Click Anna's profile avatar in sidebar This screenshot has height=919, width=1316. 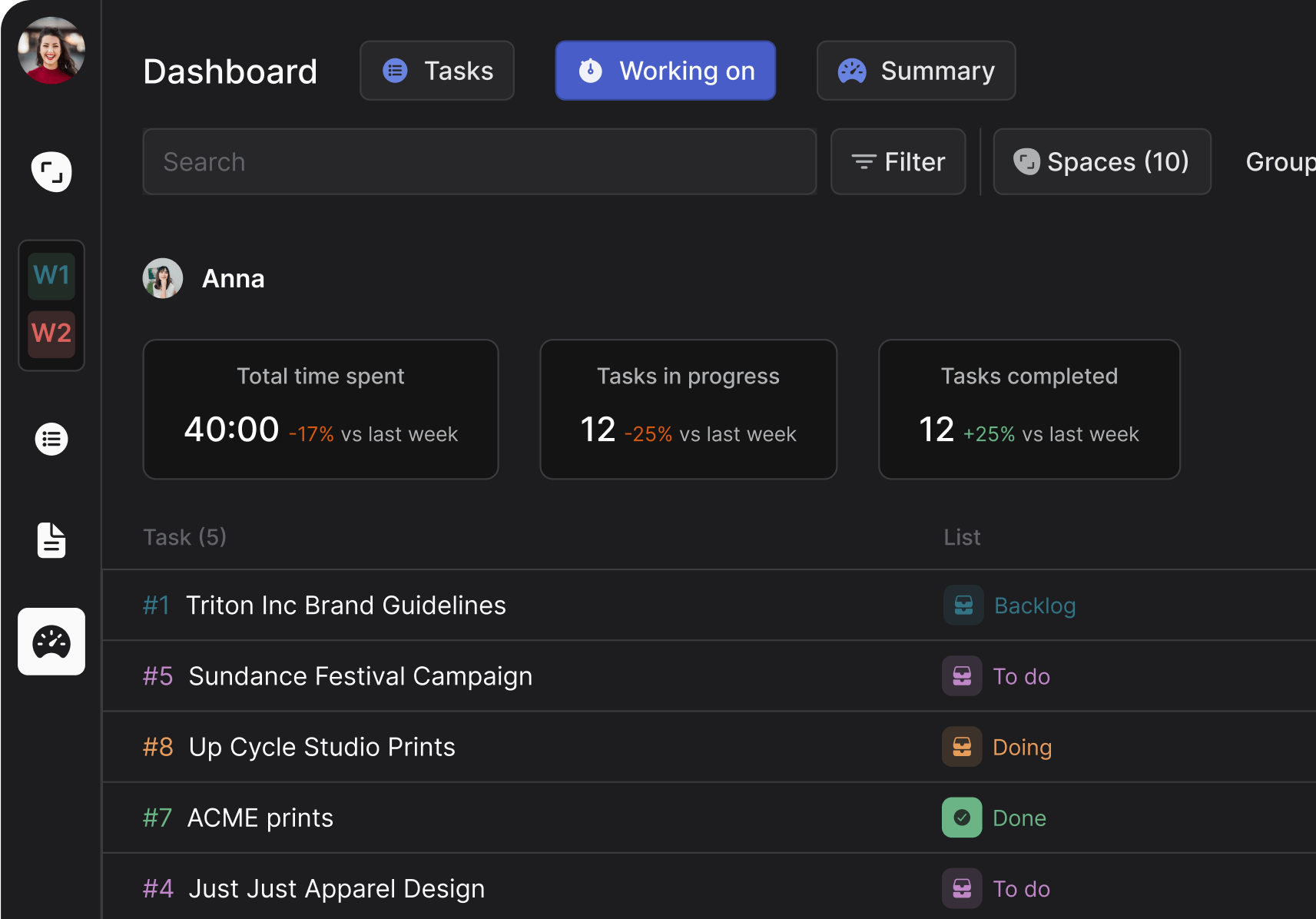coord(51,50)
